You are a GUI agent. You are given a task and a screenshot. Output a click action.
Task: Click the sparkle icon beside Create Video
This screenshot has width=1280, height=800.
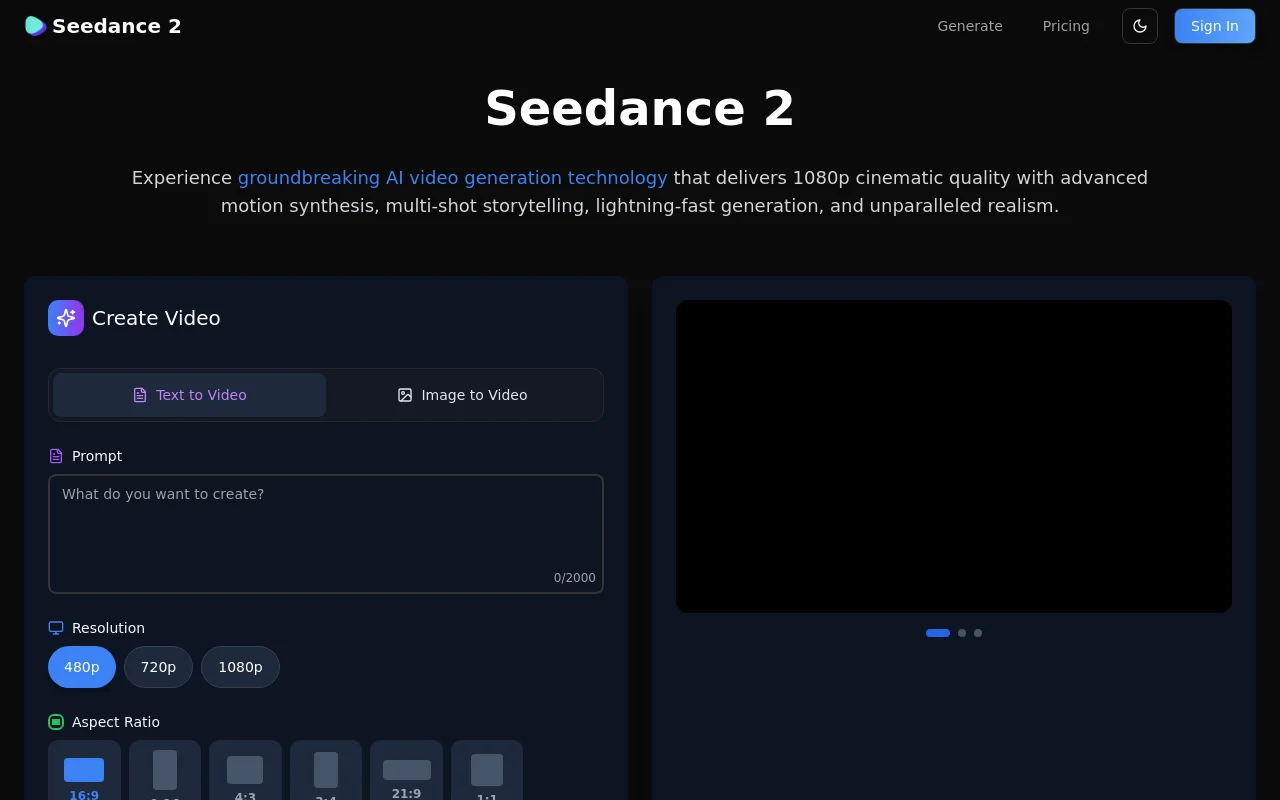[66, 318]
